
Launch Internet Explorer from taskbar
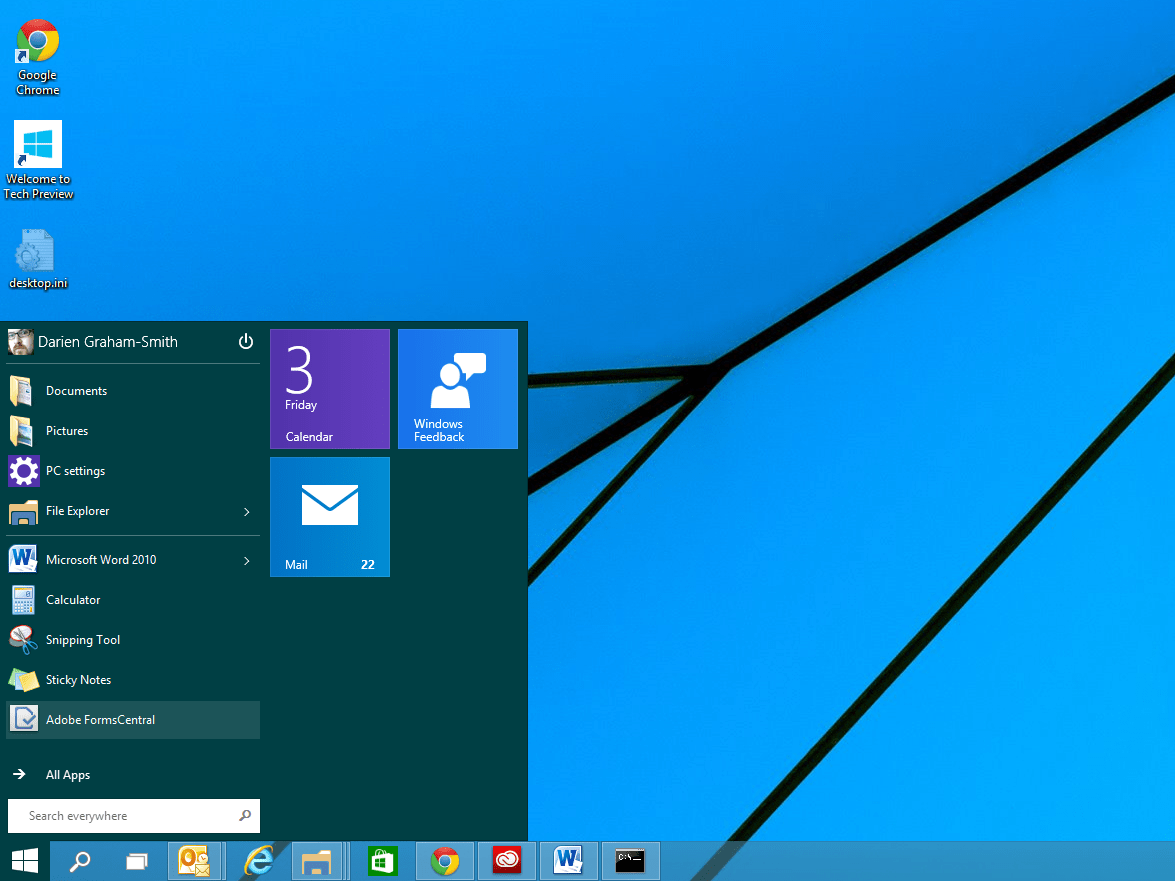[x=259, y=861]
